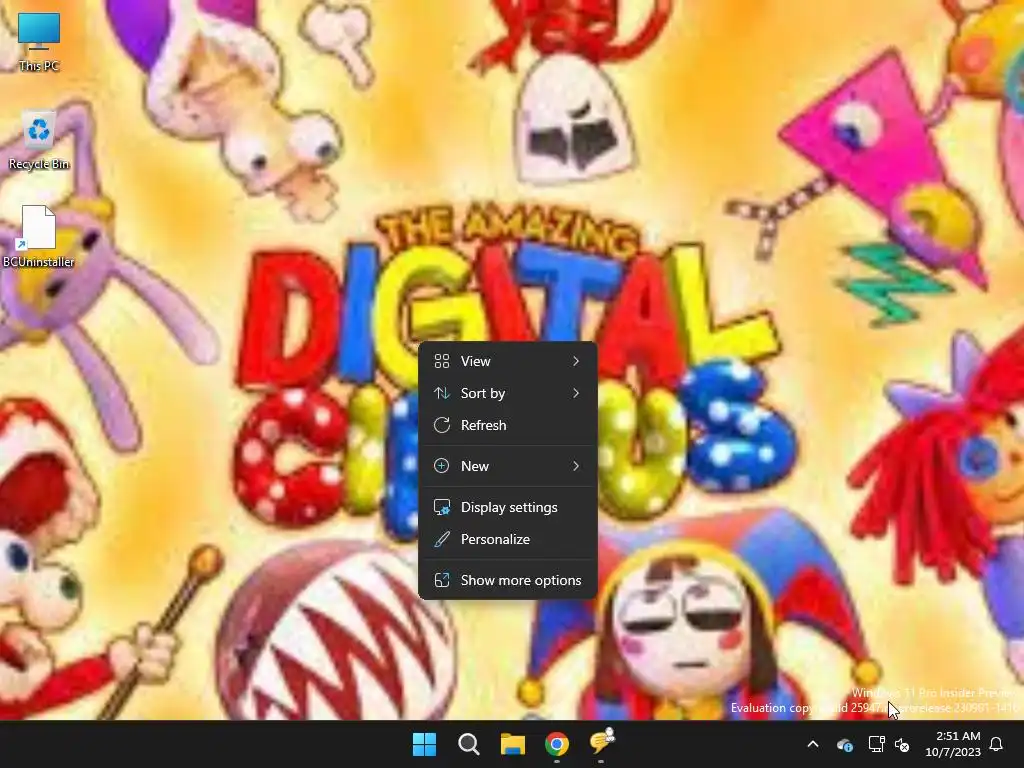Open the View submenu
Image resolution: width=1024 pixels, height=768 pixels.
coord(507,361)
